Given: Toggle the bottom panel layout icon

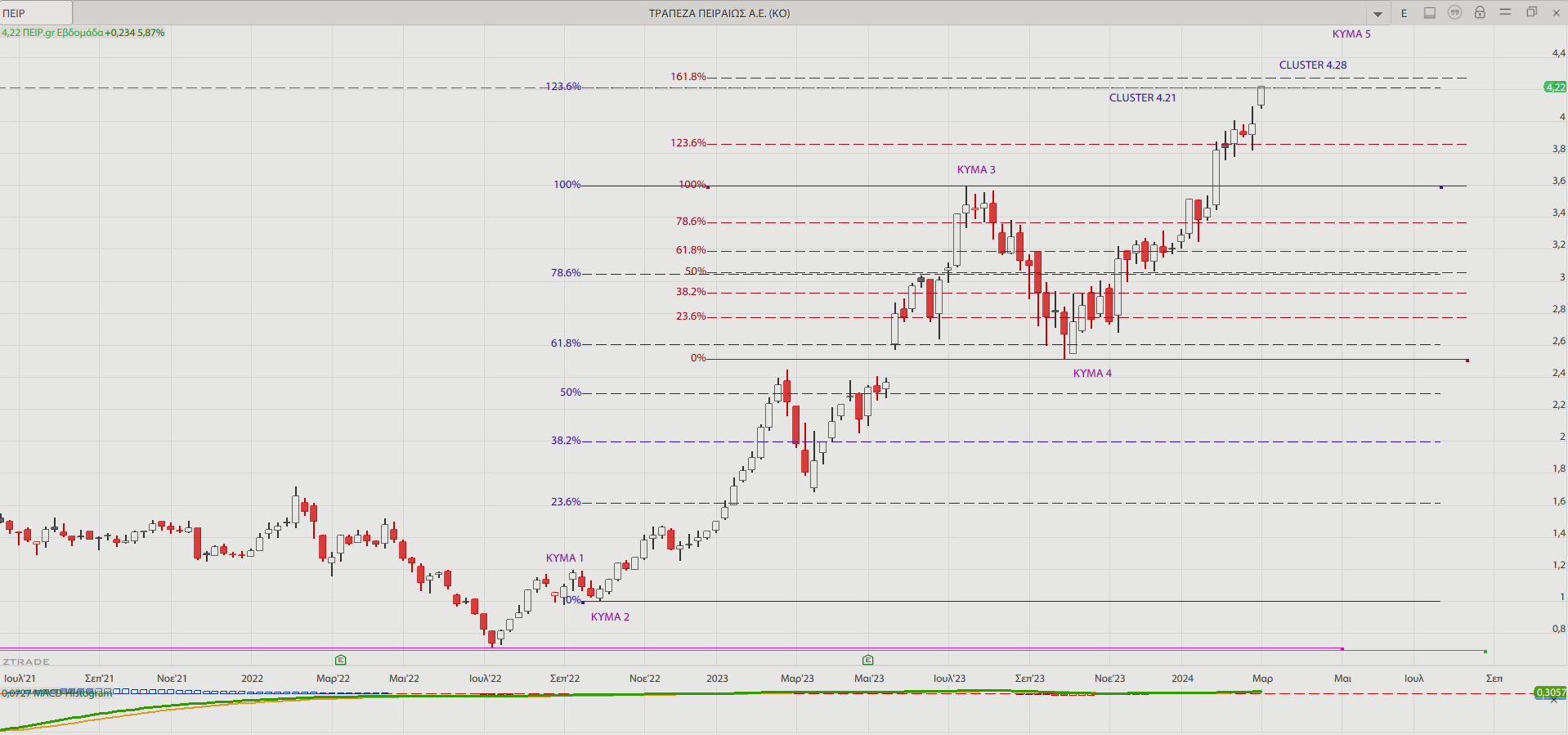Looking at the screenshot, I should pyautogui.click(x=1430, y=13).
